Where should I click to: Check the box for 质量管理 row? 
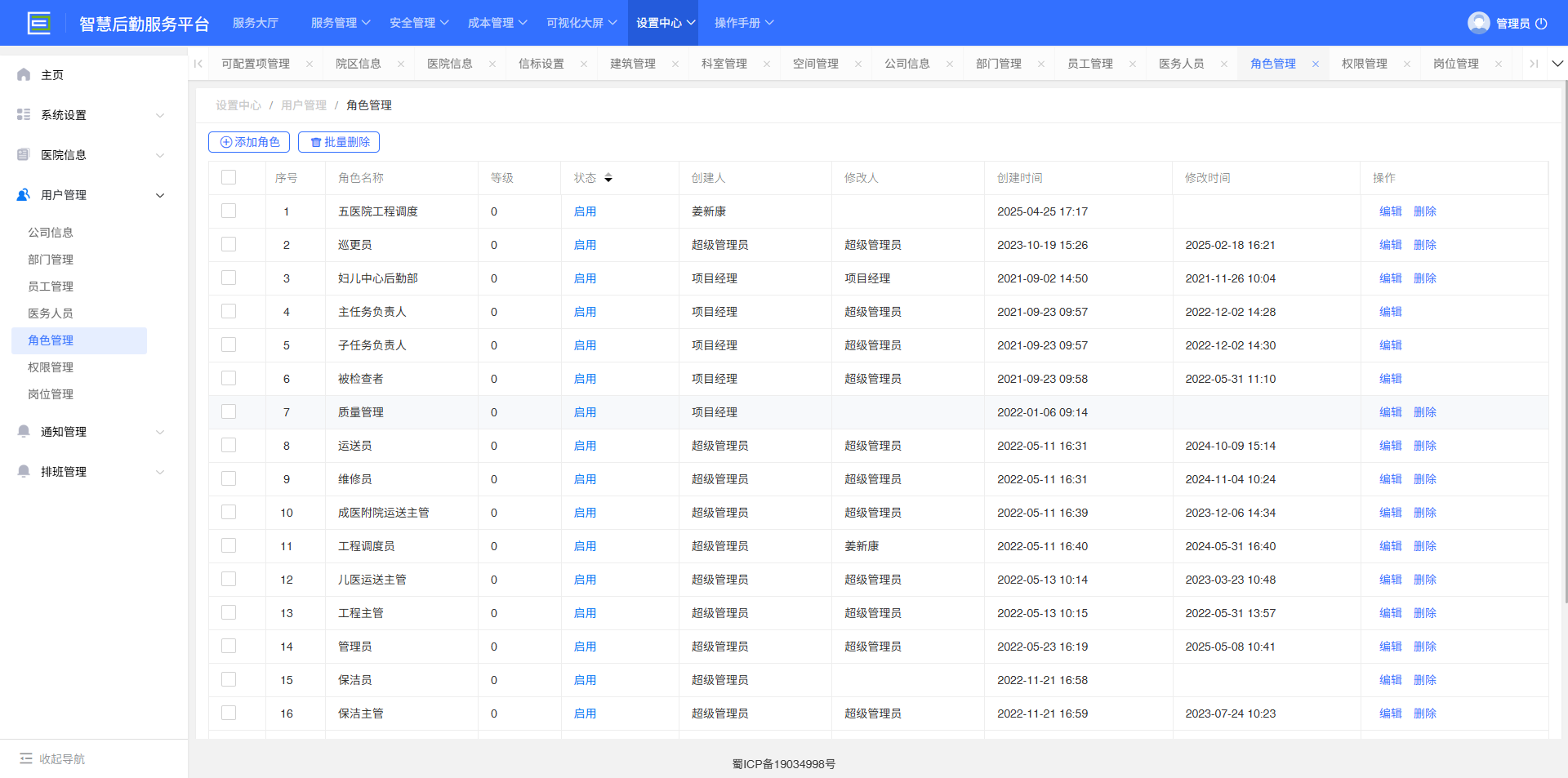(229, 411)
